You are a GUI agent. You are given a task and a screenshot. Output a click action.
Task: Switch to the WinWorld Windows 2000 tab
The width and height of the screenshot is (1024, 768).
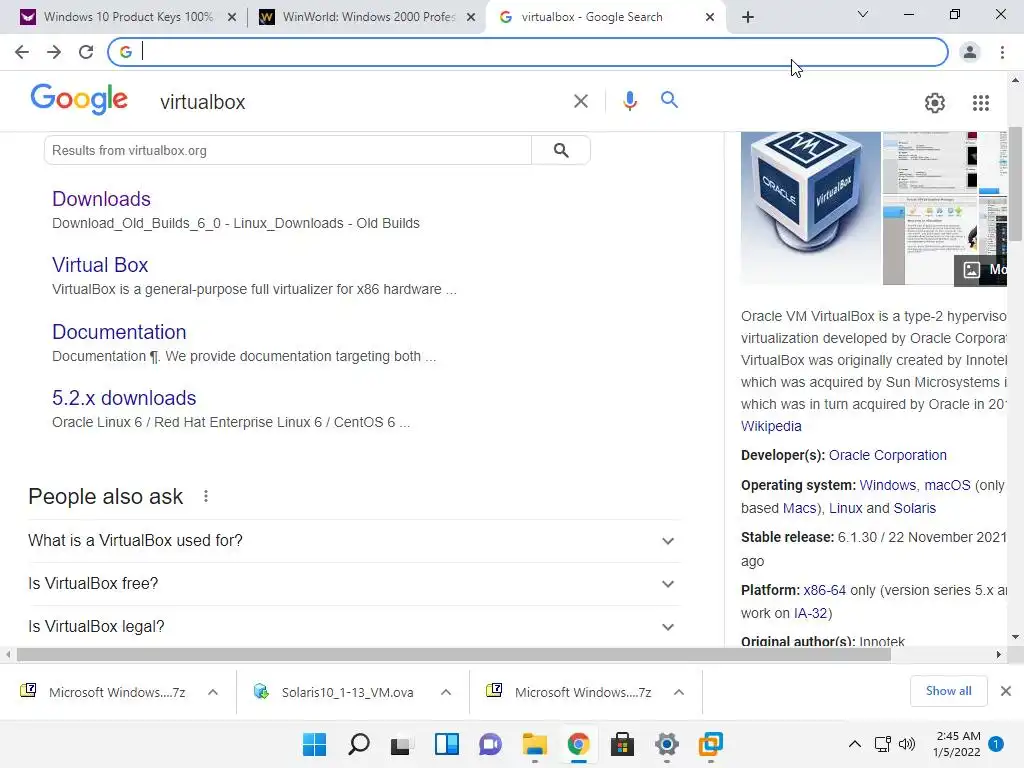(x=366, y=17)
